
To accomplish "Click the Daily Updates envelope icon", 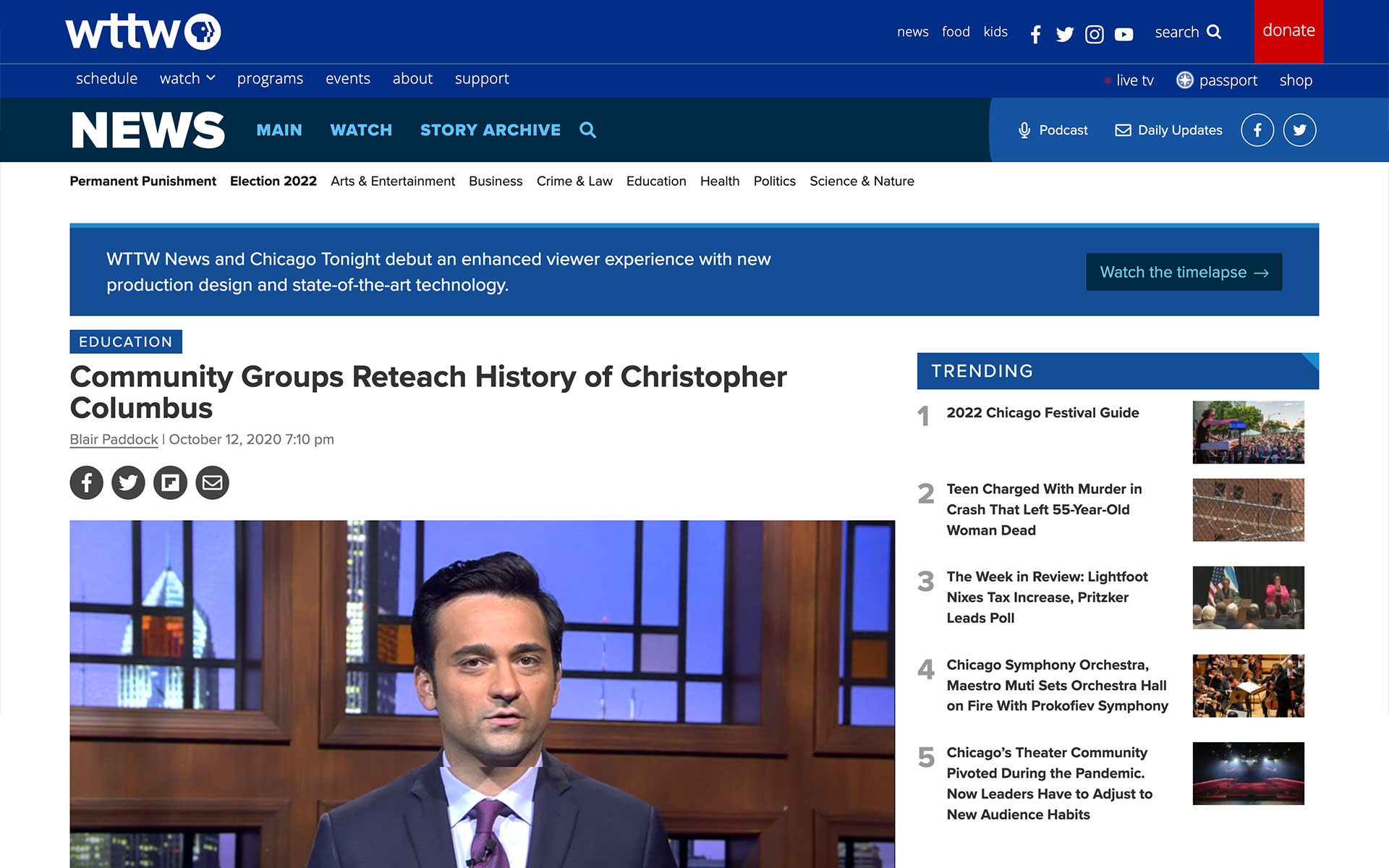I will 1123,130.
